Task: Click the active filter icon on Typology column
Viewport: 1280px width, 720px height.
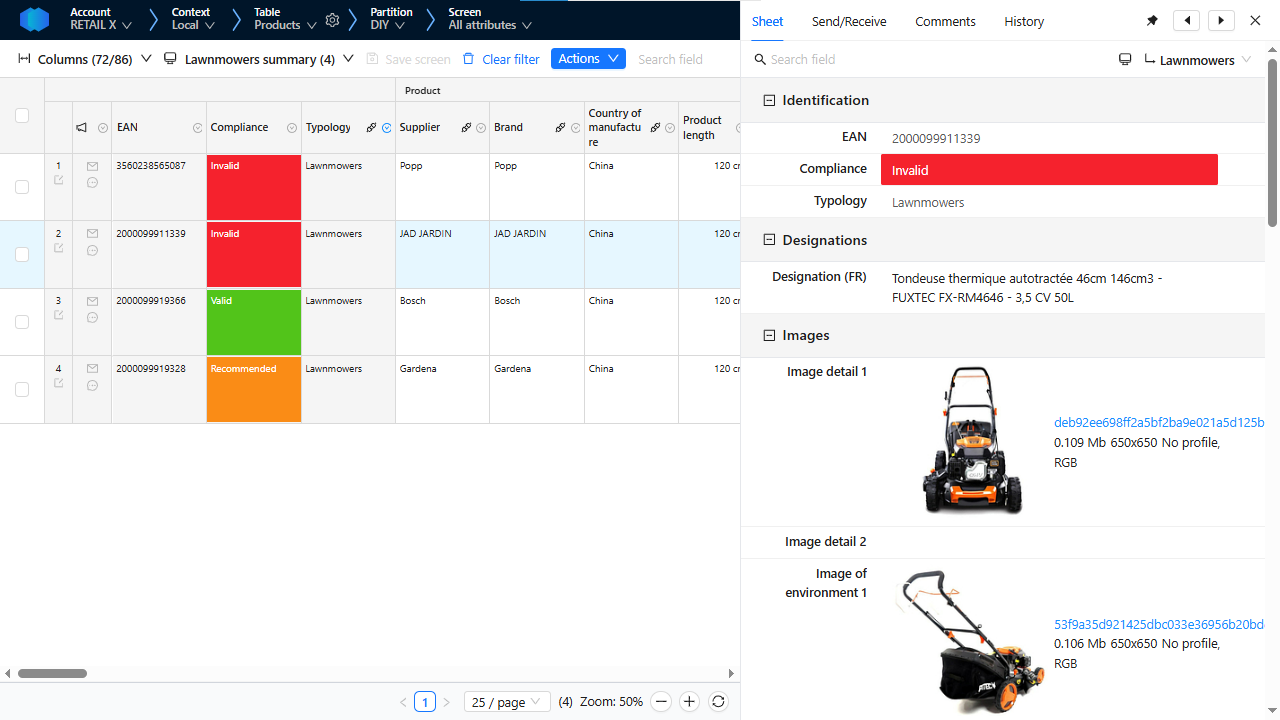Action: point(386,127)
